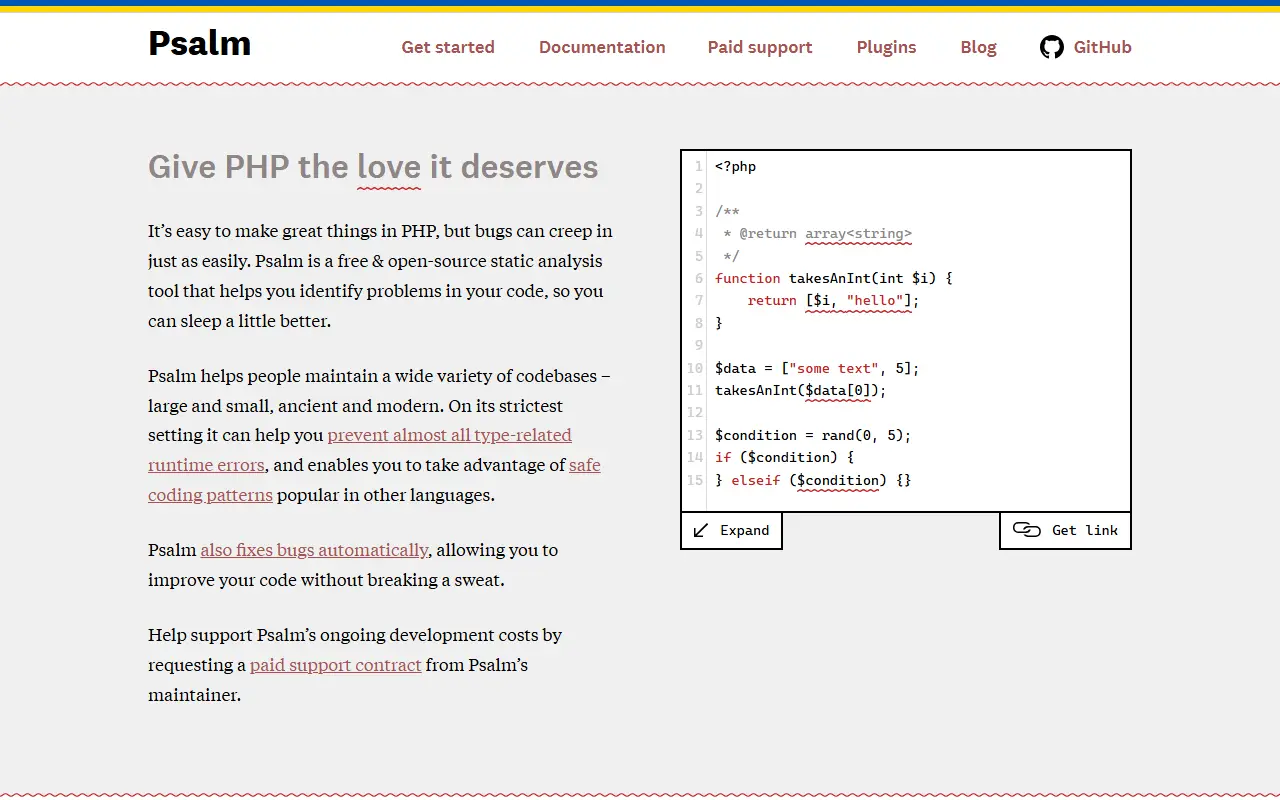This screenshot has width=1280, height=800.
Task: Click the function takesAnInt declaration line
Action: 834,278
